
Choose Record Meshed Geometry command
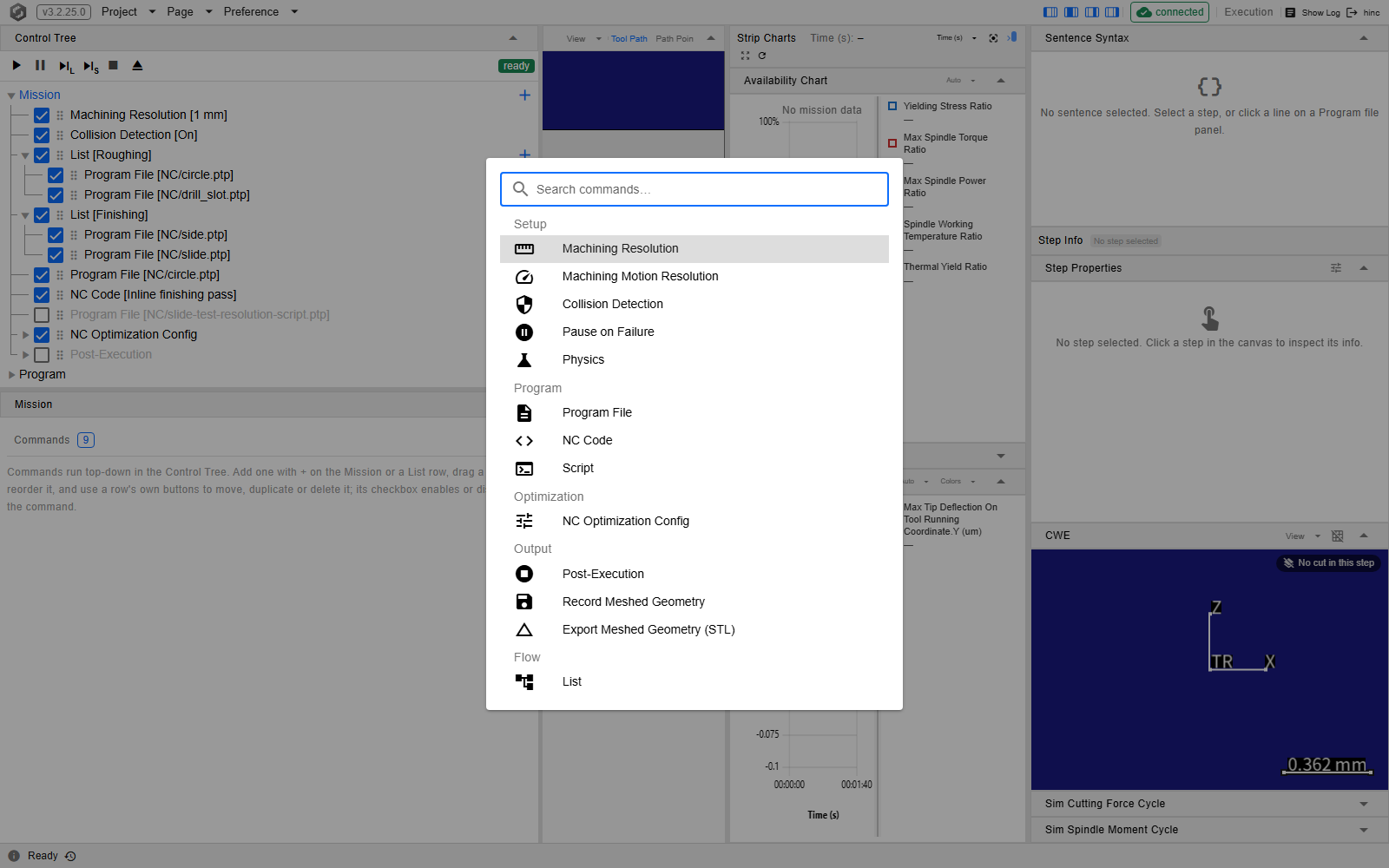(x=694, y=602)
